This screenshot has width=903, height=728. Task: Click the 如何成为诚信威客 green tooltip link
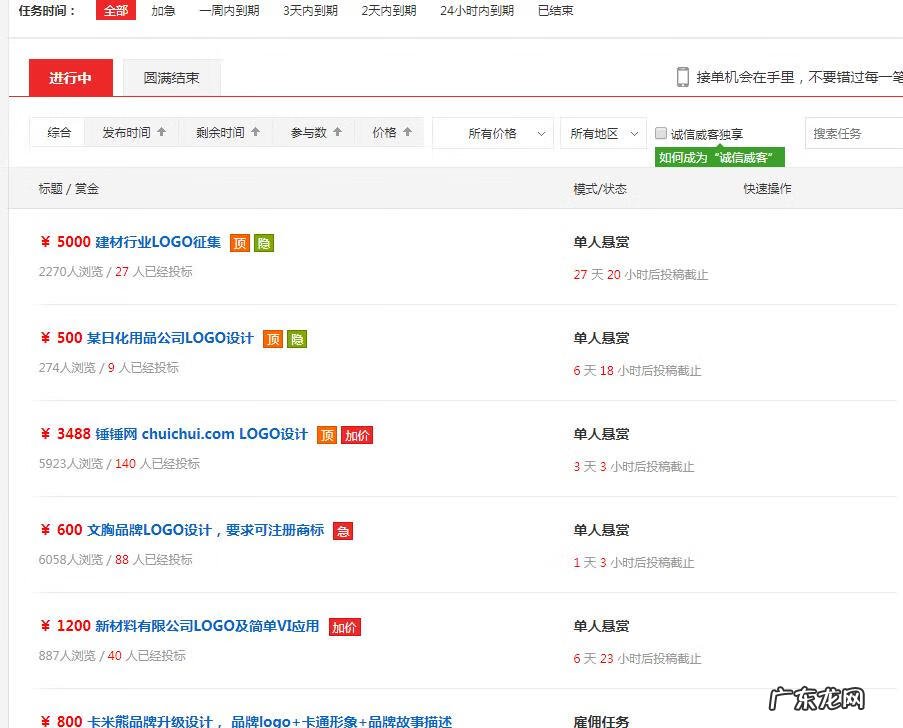(719, 157)
